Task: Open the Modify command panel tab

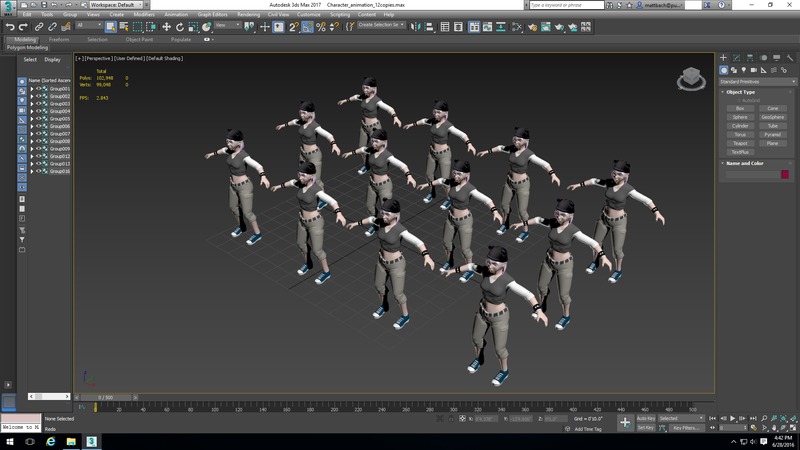Action: click(x=737, y=58)
